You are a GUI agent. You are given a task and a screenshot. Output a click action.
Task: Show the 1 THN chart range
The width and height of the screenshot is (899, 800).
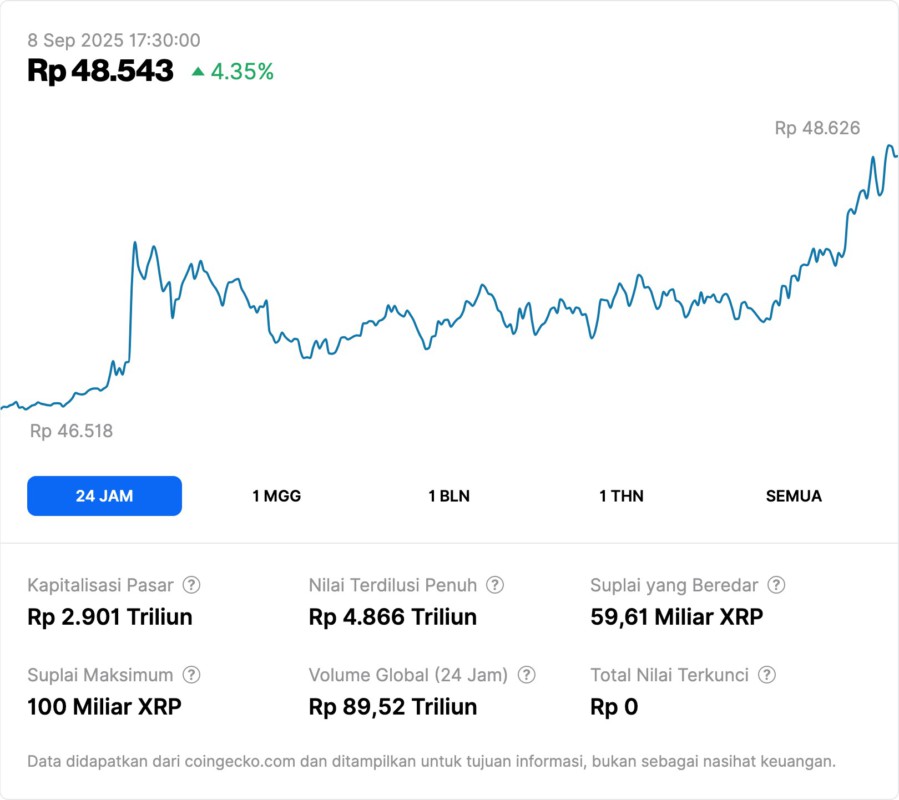click(621, 496)
